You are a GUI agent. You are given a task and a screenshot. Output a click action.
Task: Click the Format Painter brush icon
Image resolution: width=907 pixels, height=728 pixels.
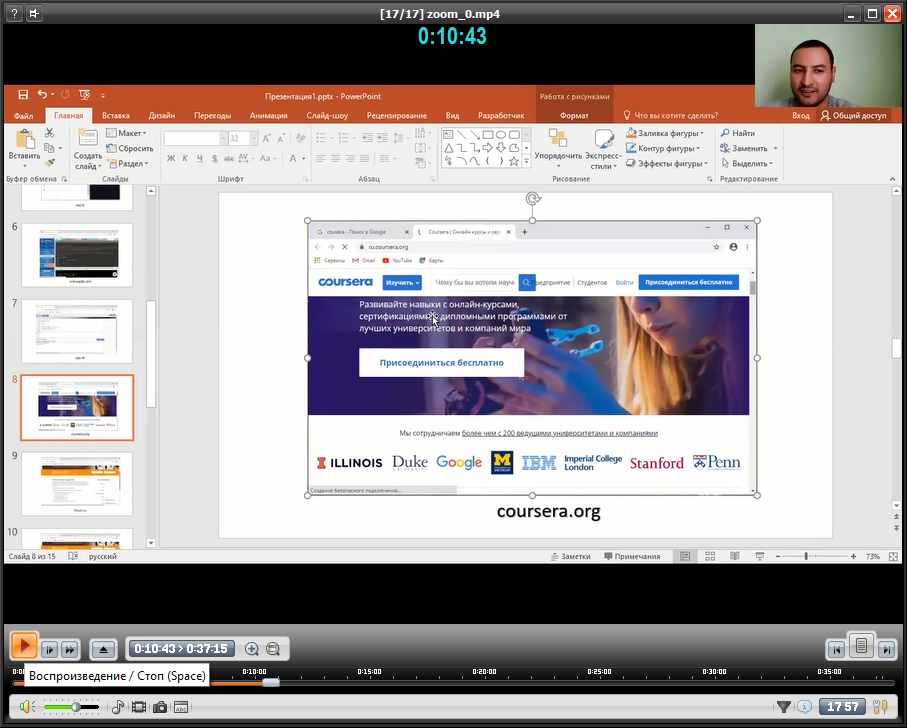pyautogui.click(x=50, y=163)
